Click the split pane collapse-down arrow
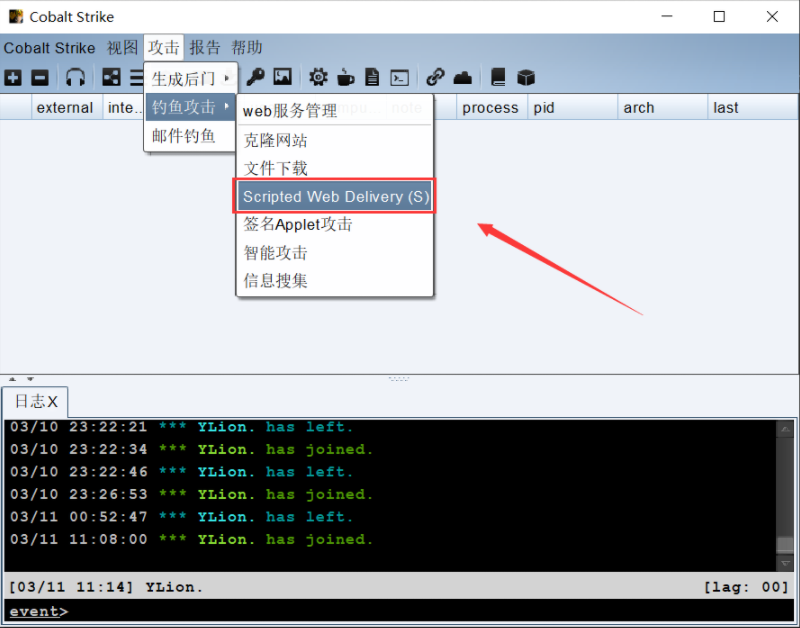 tap(30, 379)
